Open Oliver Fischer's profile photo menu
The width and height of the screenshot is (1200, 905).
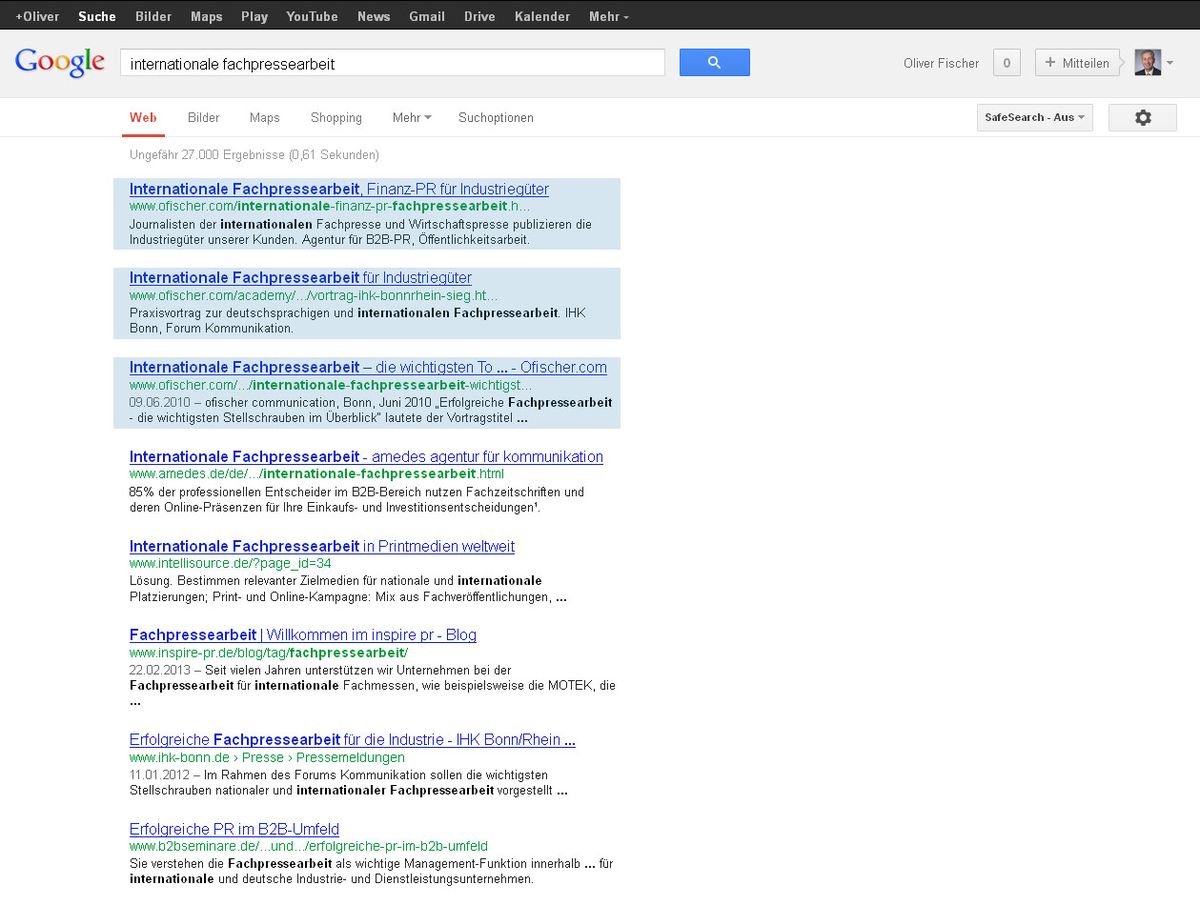1148,62
